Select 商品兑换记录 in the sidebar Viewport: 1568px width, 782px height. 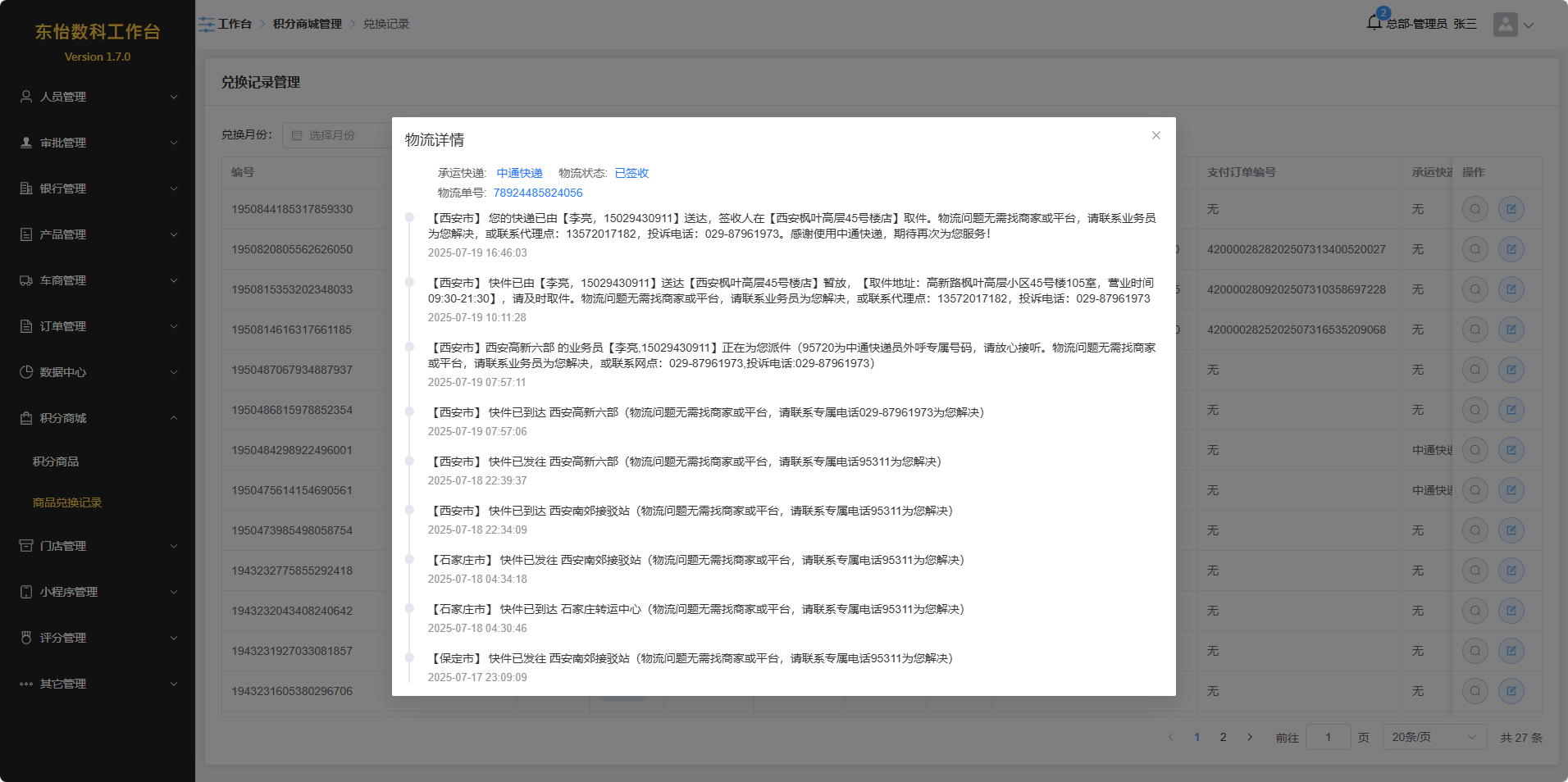[x=67, y=502]
